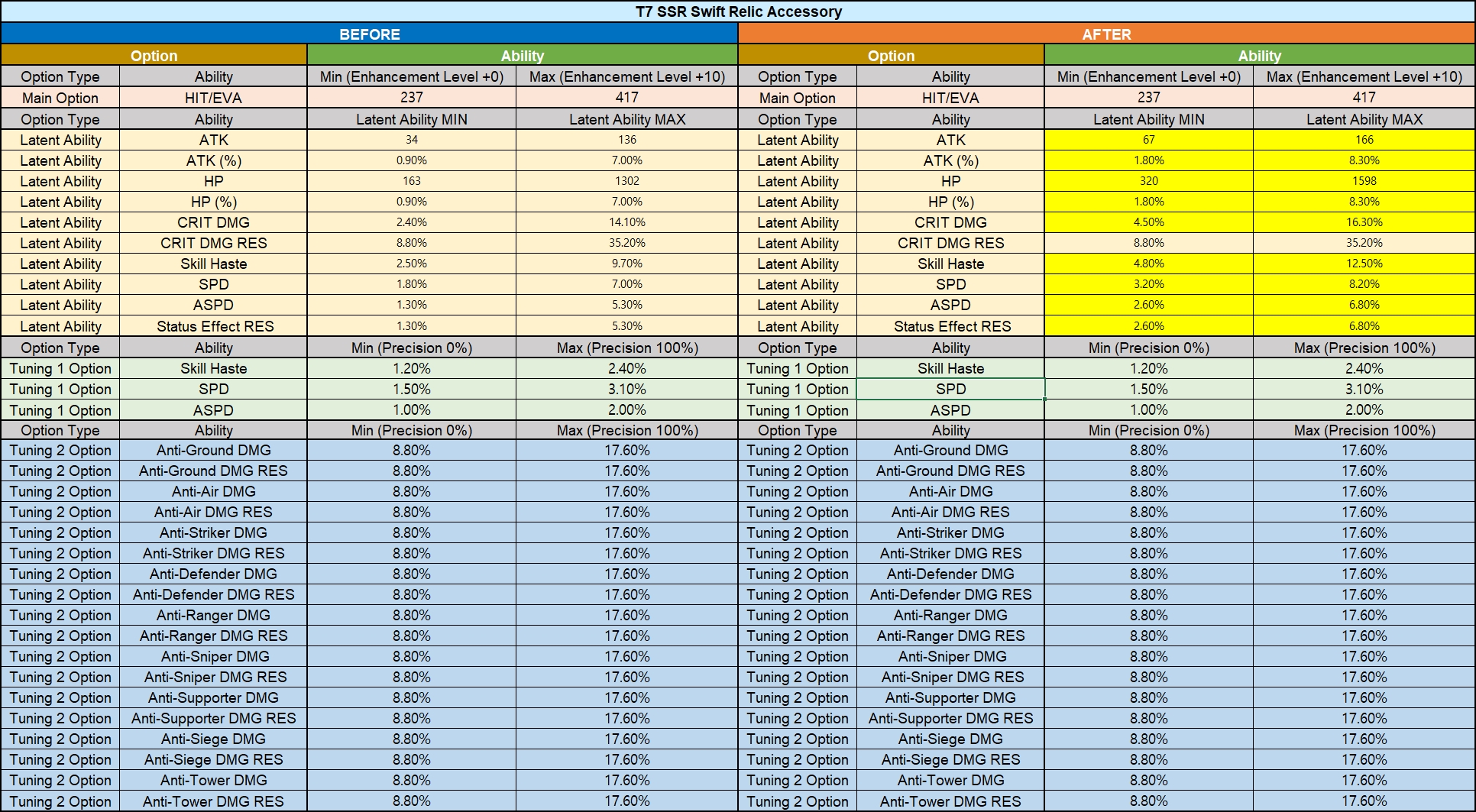The height and width of the screenshot is (812, 1476).
Task: Select BEFORE Tuning 1 Skill Haste 1.20% cell
Action: tap(412, 368)
